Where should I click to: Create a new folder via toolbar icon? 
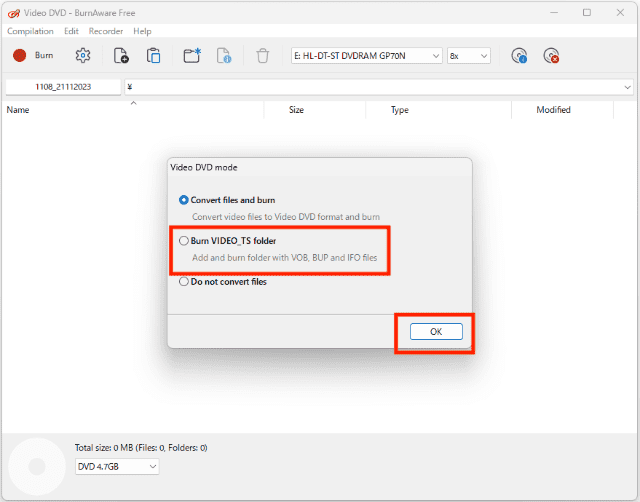[192, 56]
